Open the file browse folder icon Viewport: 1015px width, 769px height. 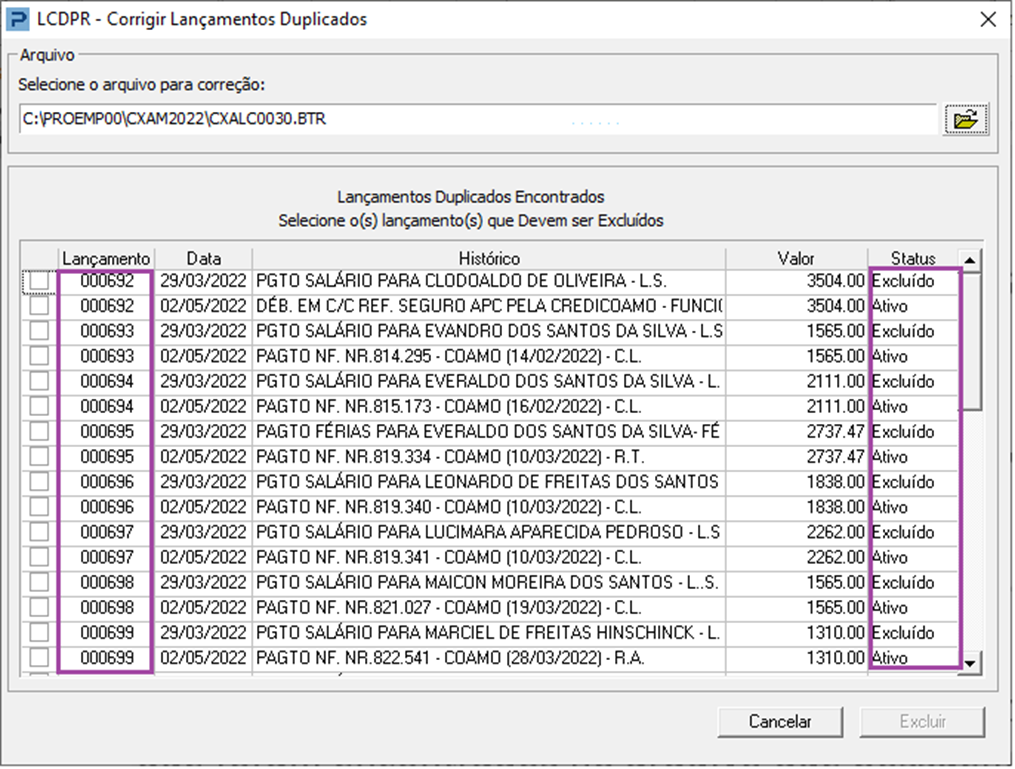pos(965,119)
